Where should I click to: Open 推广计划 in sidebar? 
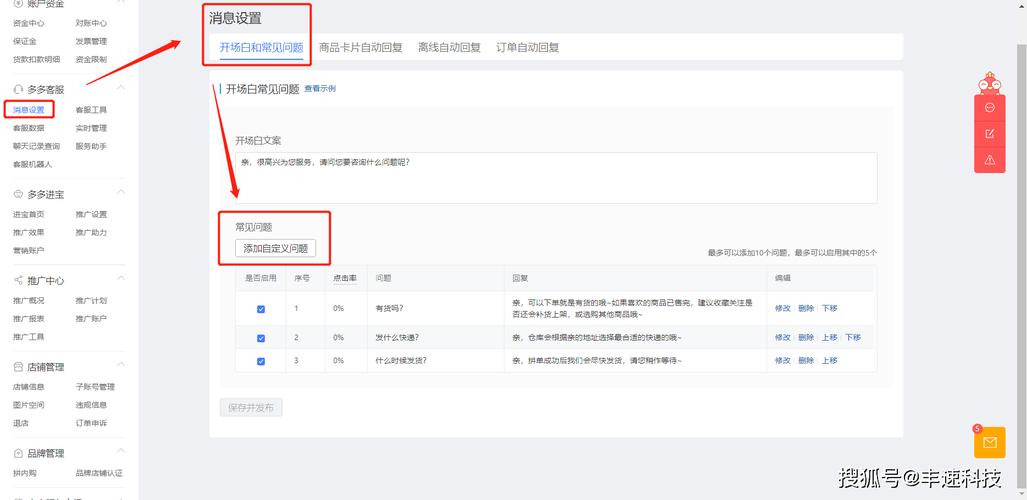pos(91,301)
